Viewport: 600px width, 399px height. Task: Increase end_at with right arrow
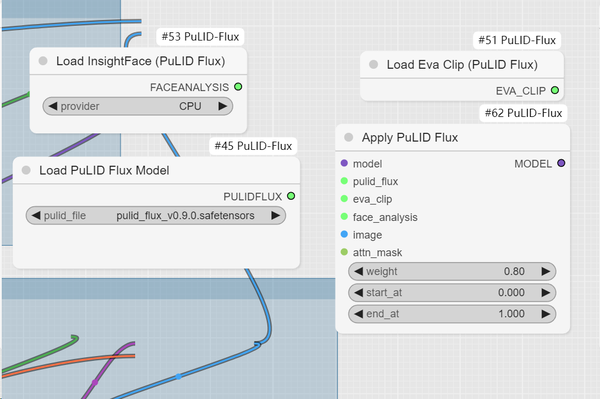click(x=546, y=314)
